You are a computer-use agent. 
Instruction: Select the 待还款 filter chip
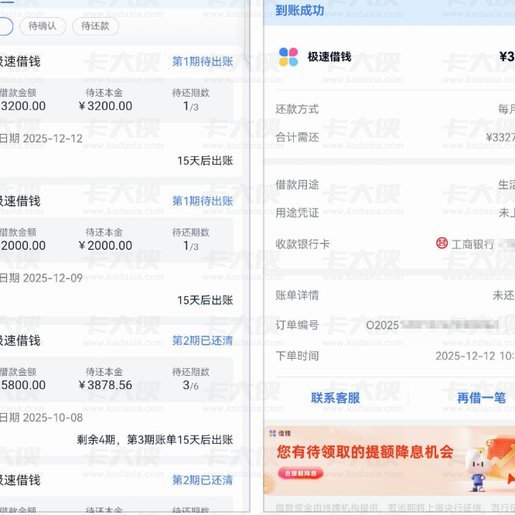pyautogui.click(x=95, y=26)
